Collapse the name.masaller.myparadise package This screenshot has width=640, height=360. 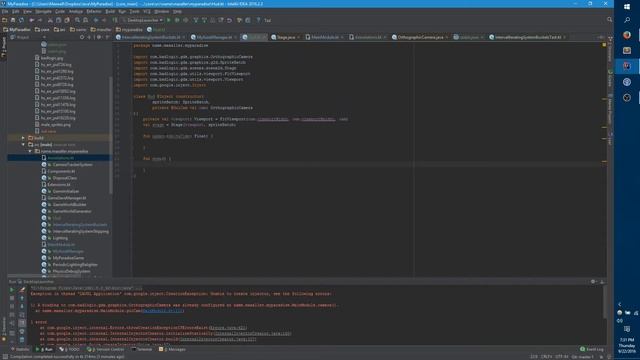click(30, 151)
